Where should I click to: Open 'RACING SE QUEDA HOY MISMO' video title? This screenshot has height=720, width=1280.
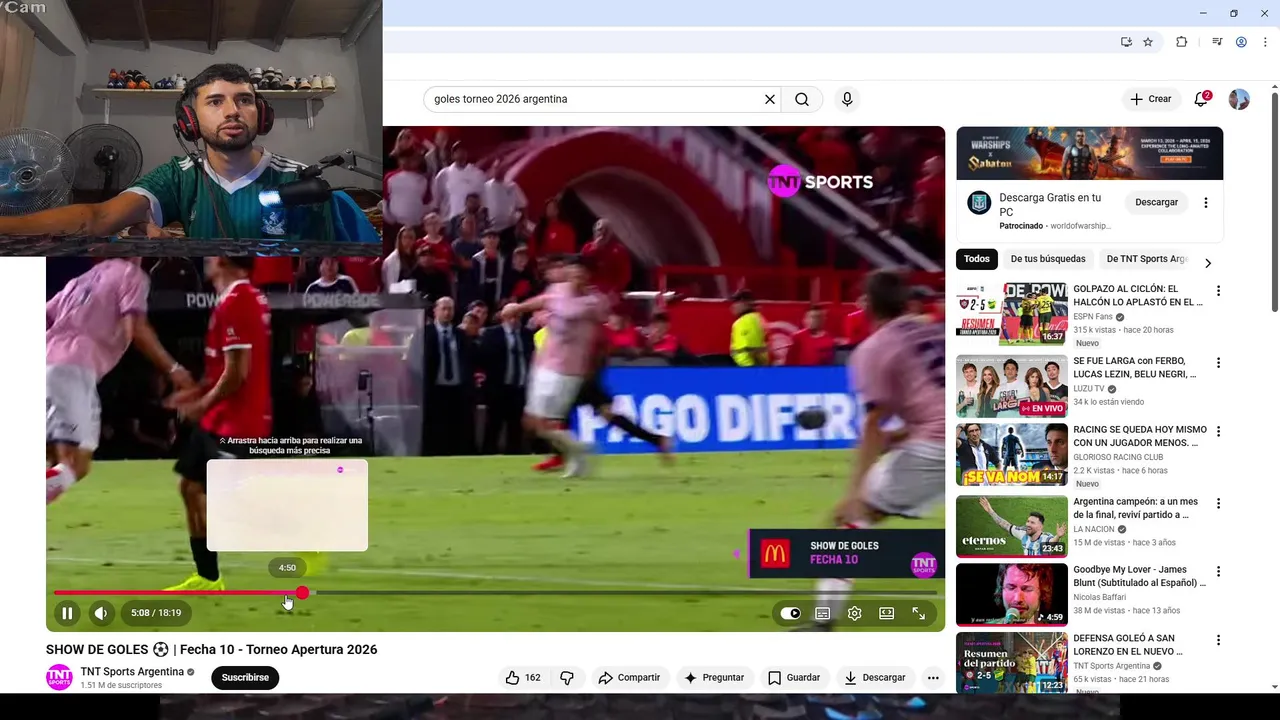point(1140,436)
